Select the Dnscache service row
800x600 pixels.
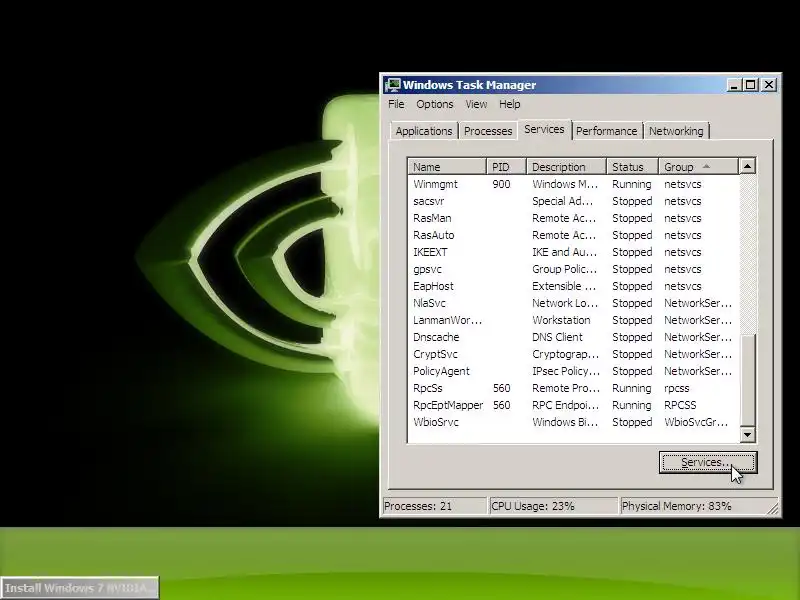coord(573,337)
